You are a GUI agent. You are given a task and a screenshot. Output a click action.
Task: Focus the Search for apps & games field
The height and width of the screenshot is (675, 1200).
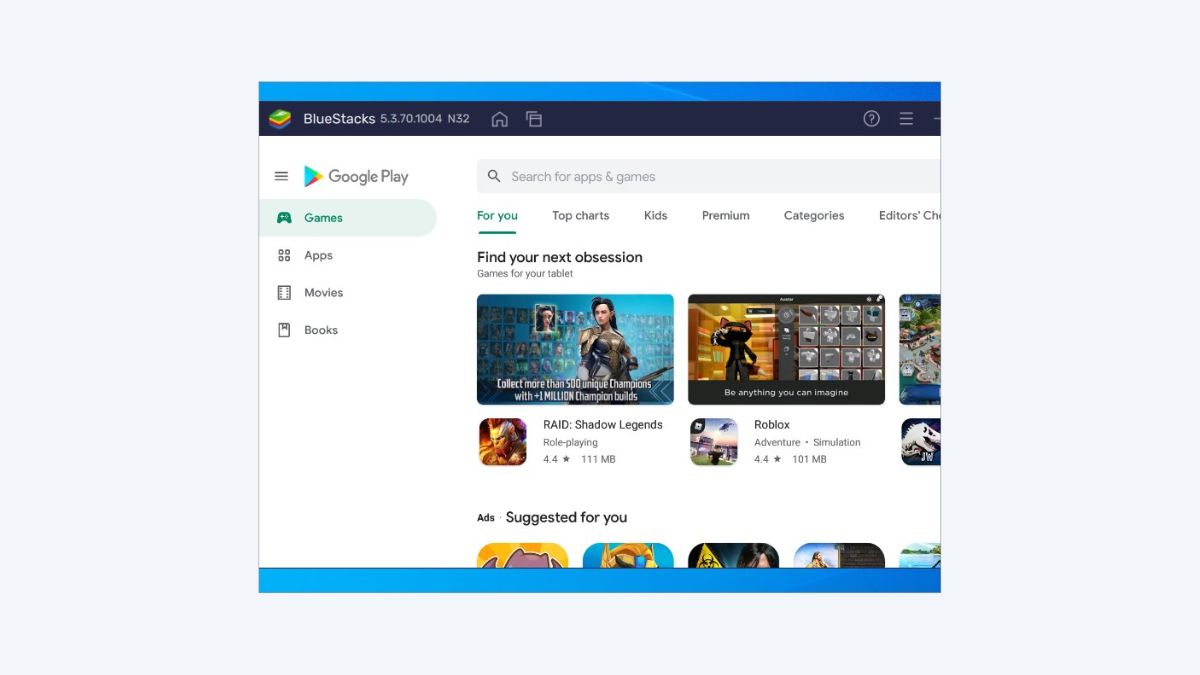click(x=709, y=176)
